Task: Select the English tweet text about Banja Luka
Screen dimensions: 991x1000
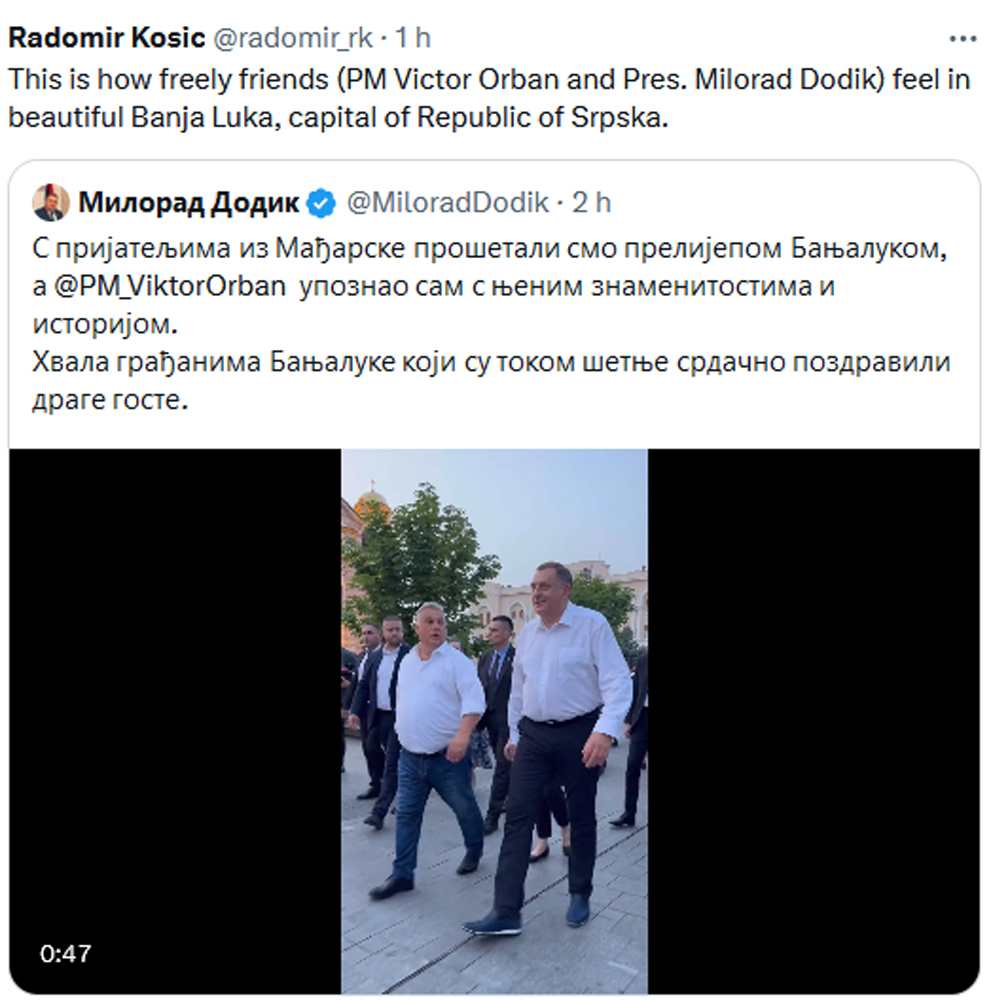Action: [489, 98]
